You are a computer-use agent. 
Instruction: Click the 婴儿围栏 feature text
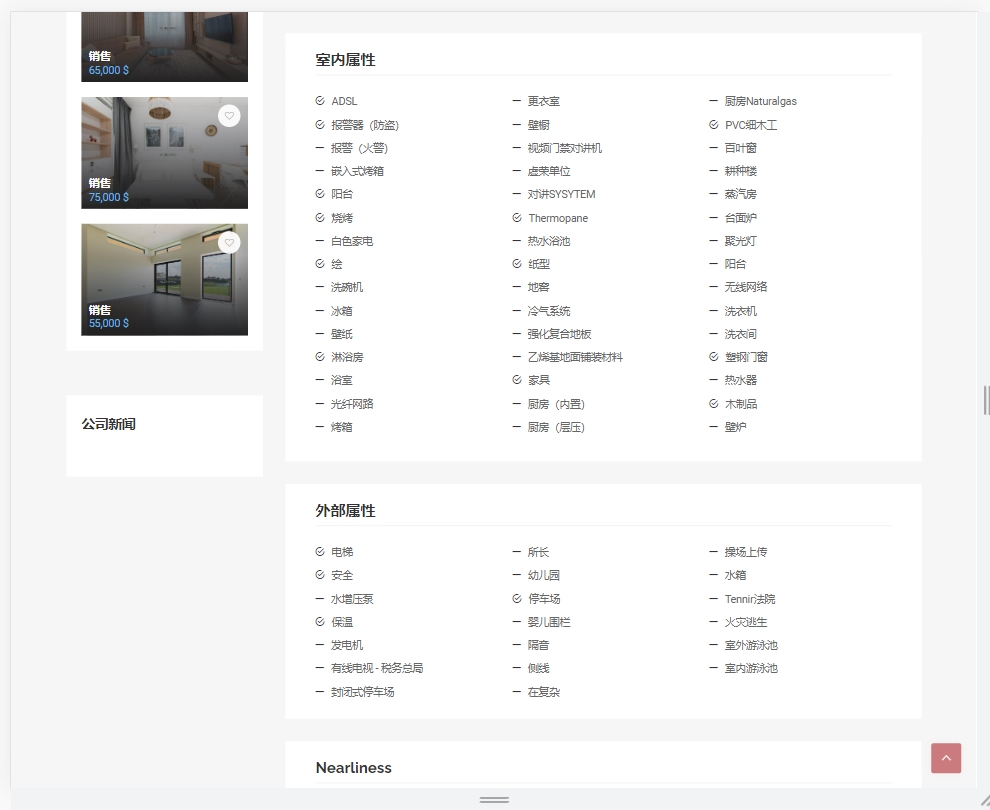pyautogui.click(x=549, y=622)
